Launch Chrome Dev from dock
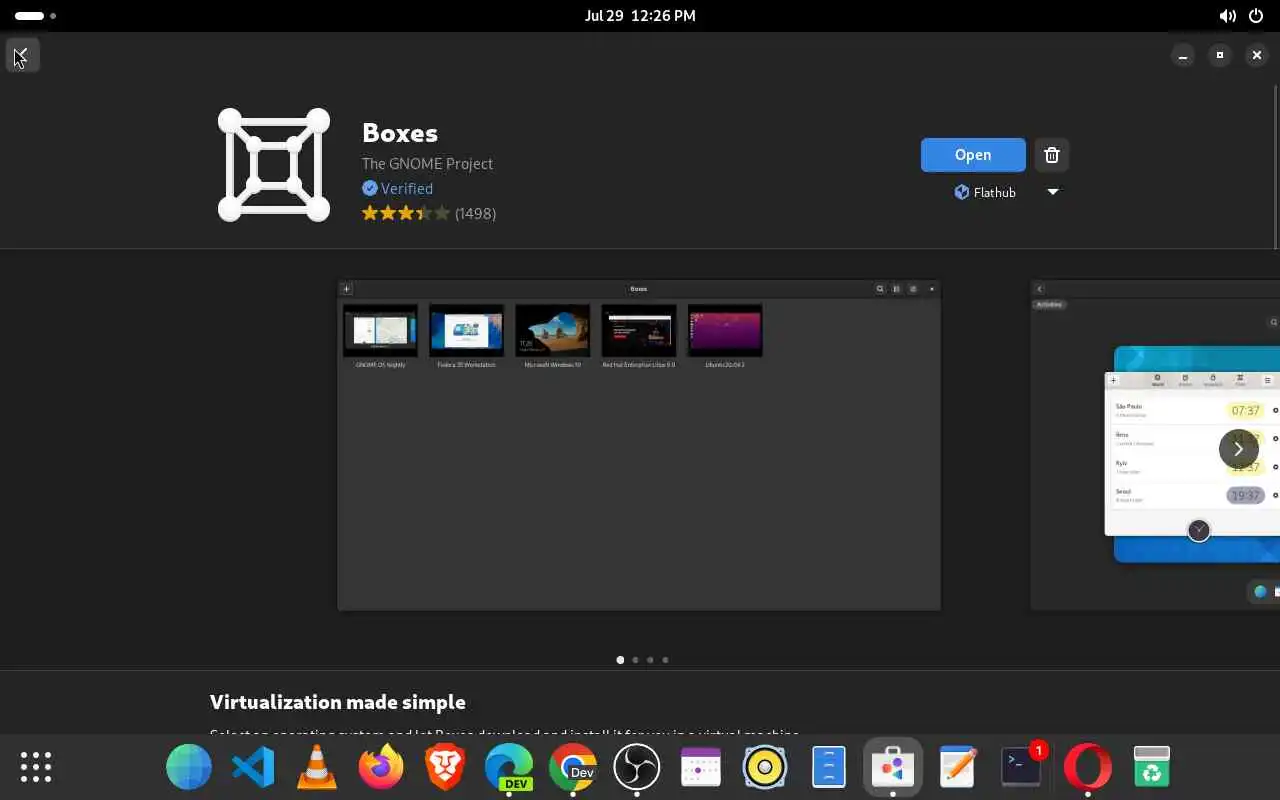The height and width of the screenshot is (800, 1280). pyautogui.click(x=573, y=768)
